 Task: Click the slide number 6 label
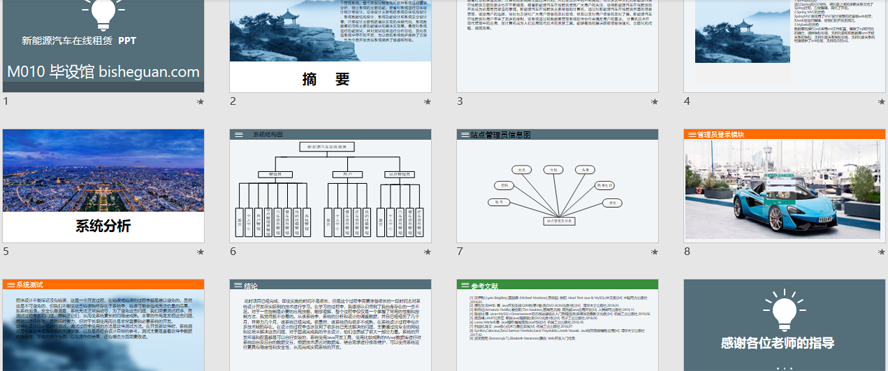(x=233, y=251)
